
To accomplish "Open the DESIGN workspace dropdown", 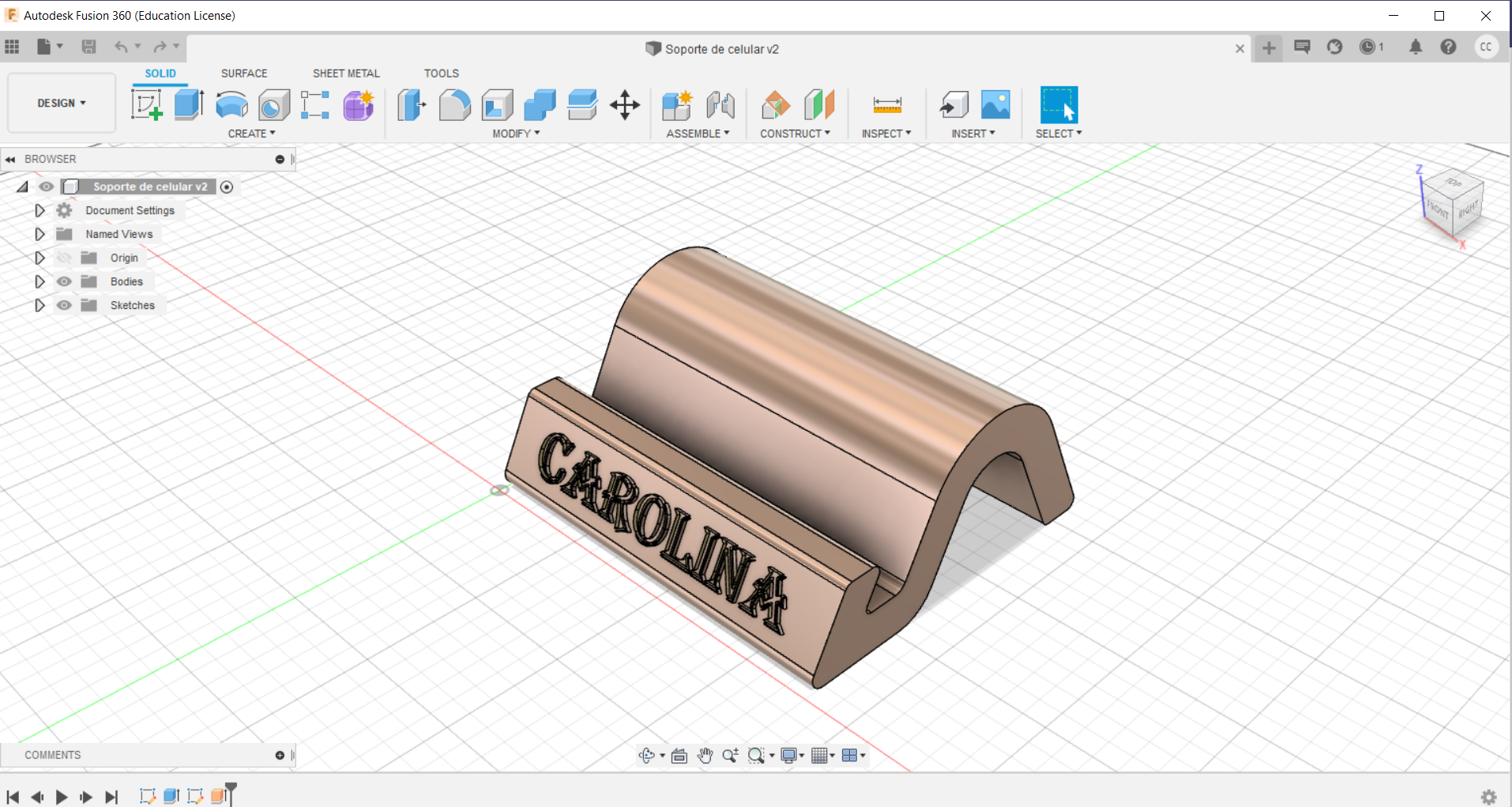I will point(62,103).
